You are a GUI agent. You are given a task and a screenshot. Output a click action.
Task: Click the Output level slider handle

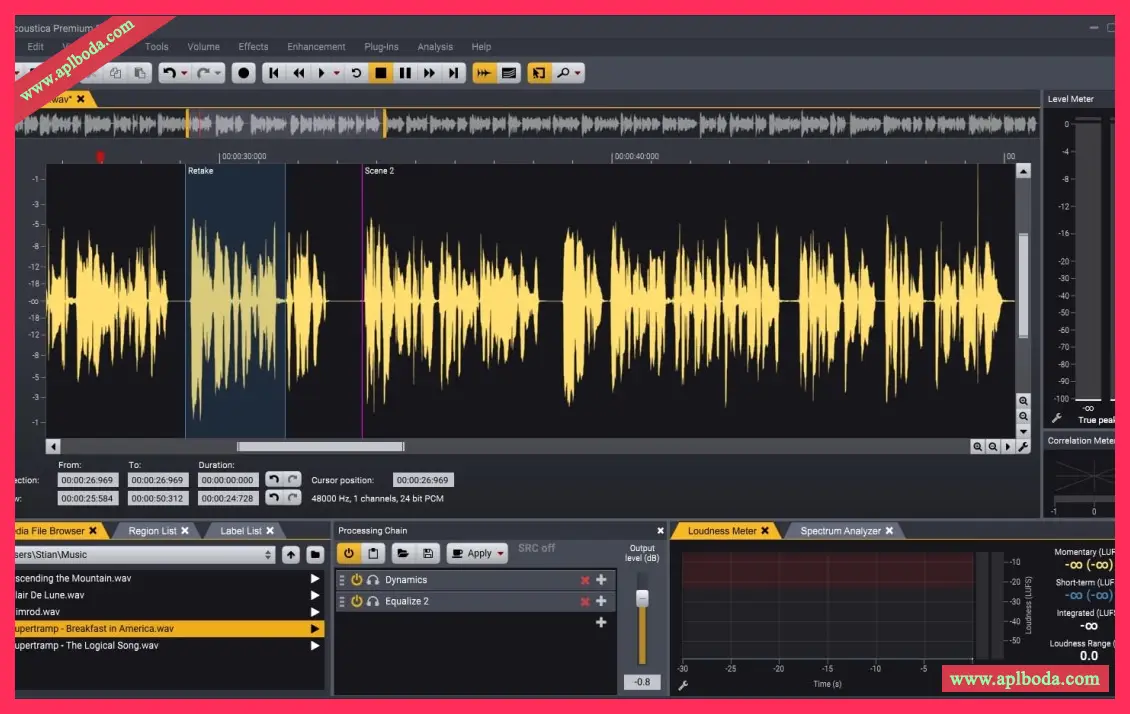coord(642,598)
